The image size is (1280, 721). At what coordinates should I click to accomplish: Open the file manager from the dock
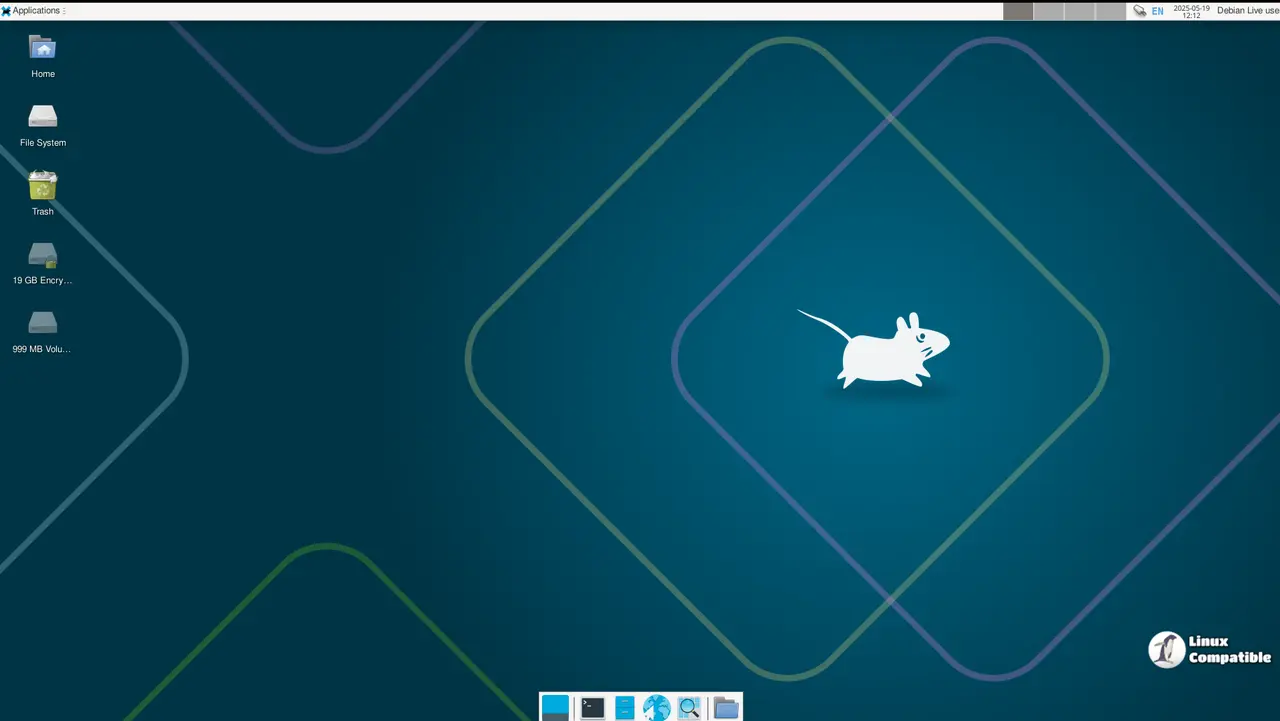(x=624, y=707)
